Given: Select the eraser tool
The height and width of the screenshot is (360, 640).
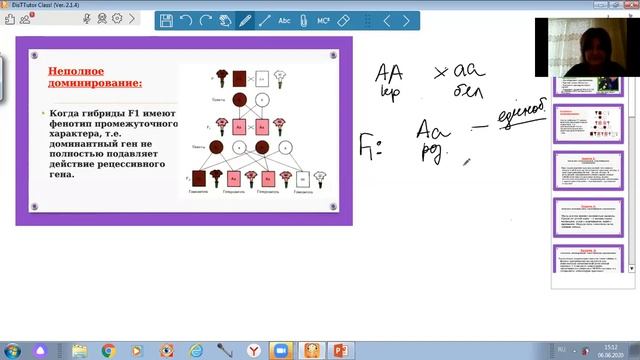Looking at the screenshot, I should coord(343,21).
